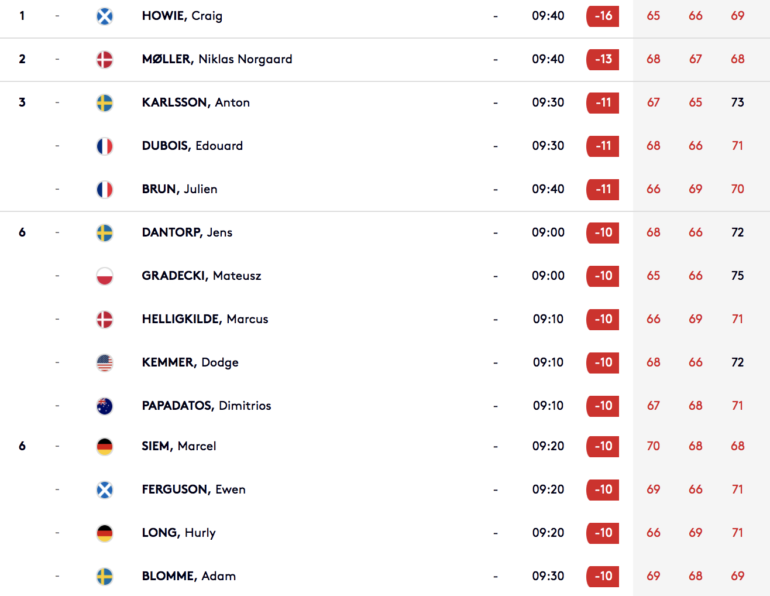Screen dimensions: 770x596
Task: Click Australia flag icon next to PAPADATOS, Dimitrios
Action: 105,406
